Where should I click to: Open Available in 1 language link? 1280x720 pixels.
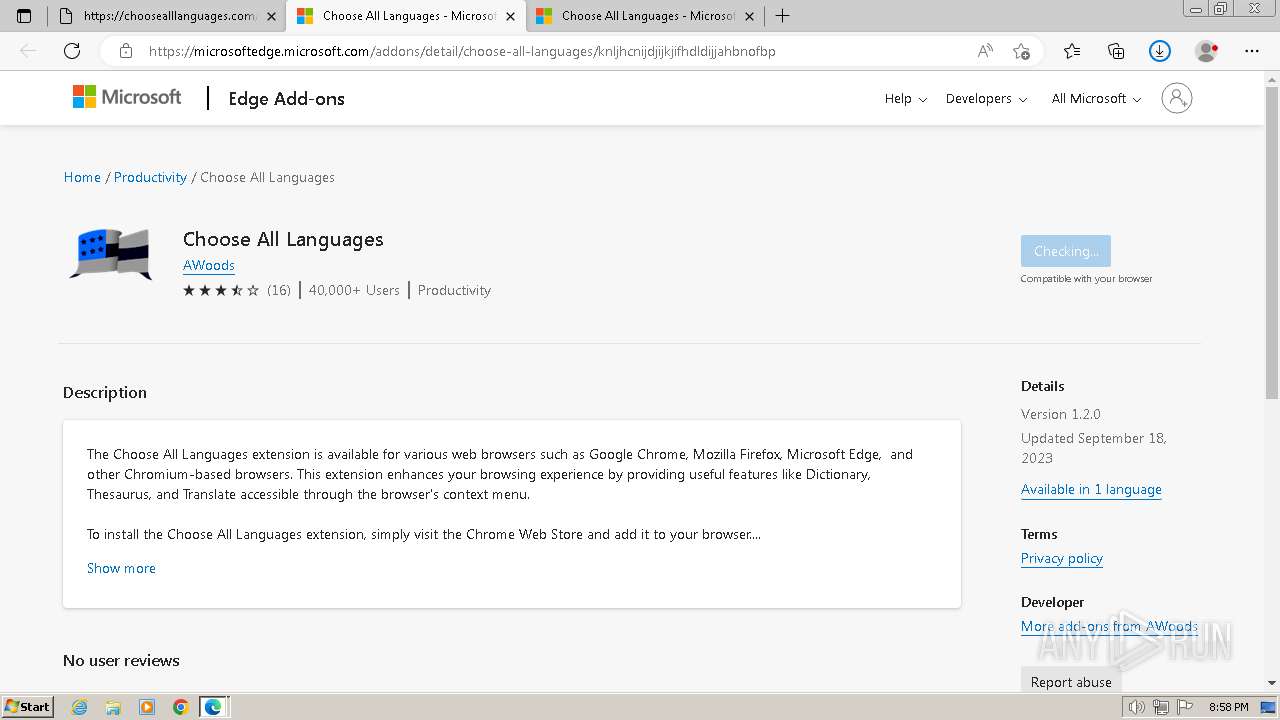point(1091,489)
